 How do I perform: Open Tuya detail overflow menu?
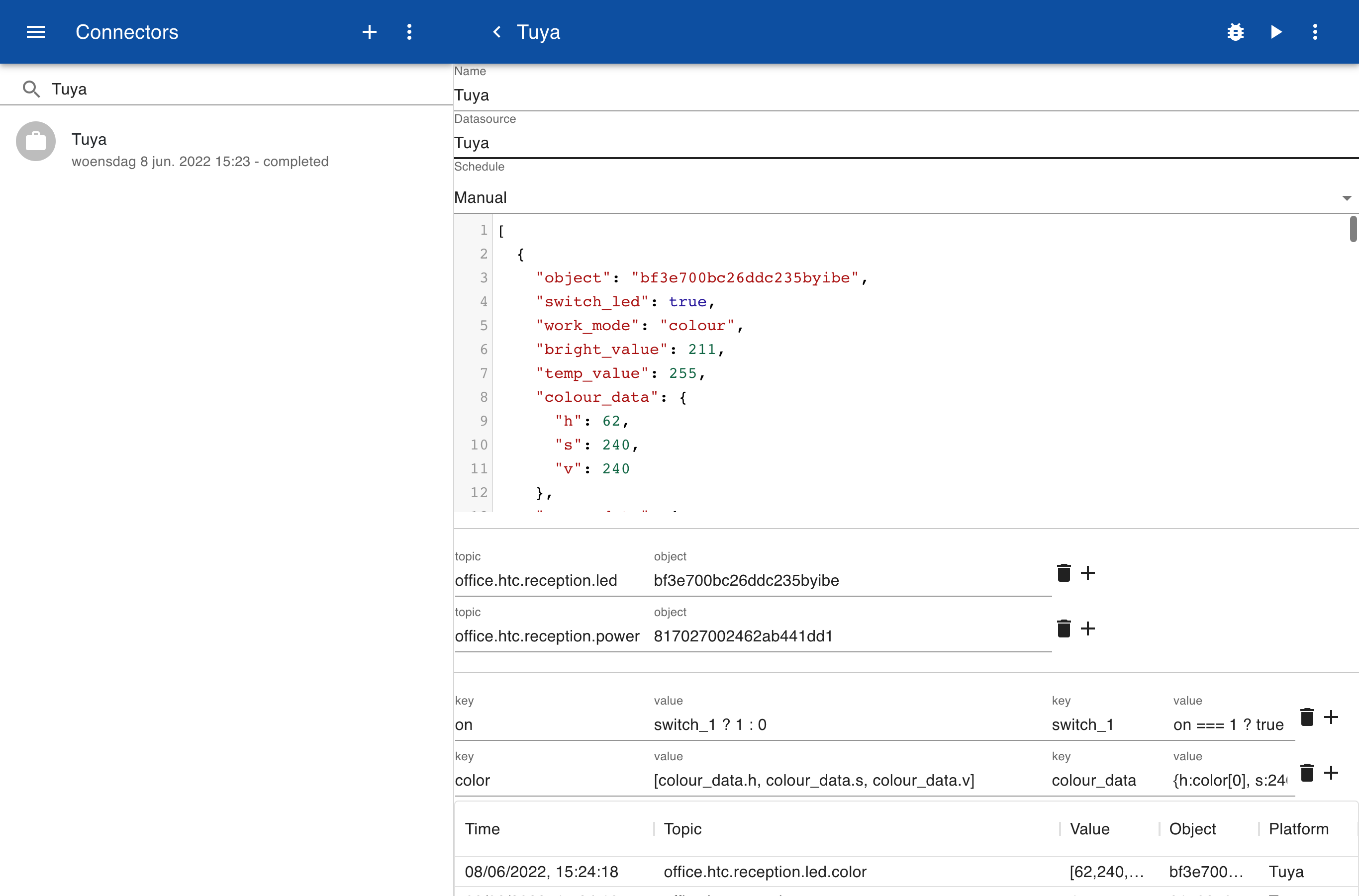pyautogui.click(x=1315, y=32)
